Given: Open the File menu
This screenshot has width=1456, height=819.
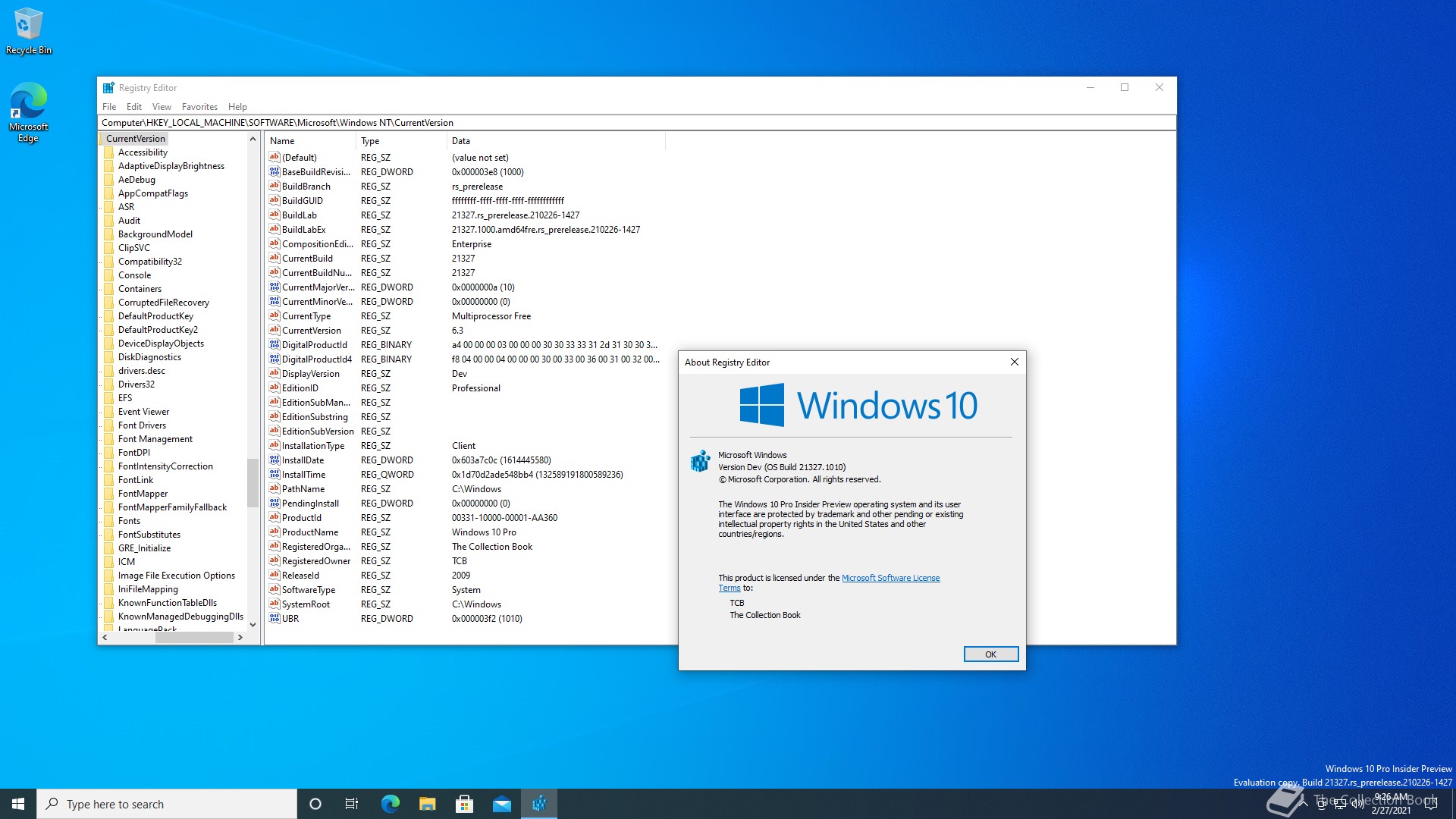Looking at the screenshot, I should click(x=109, y=107).
